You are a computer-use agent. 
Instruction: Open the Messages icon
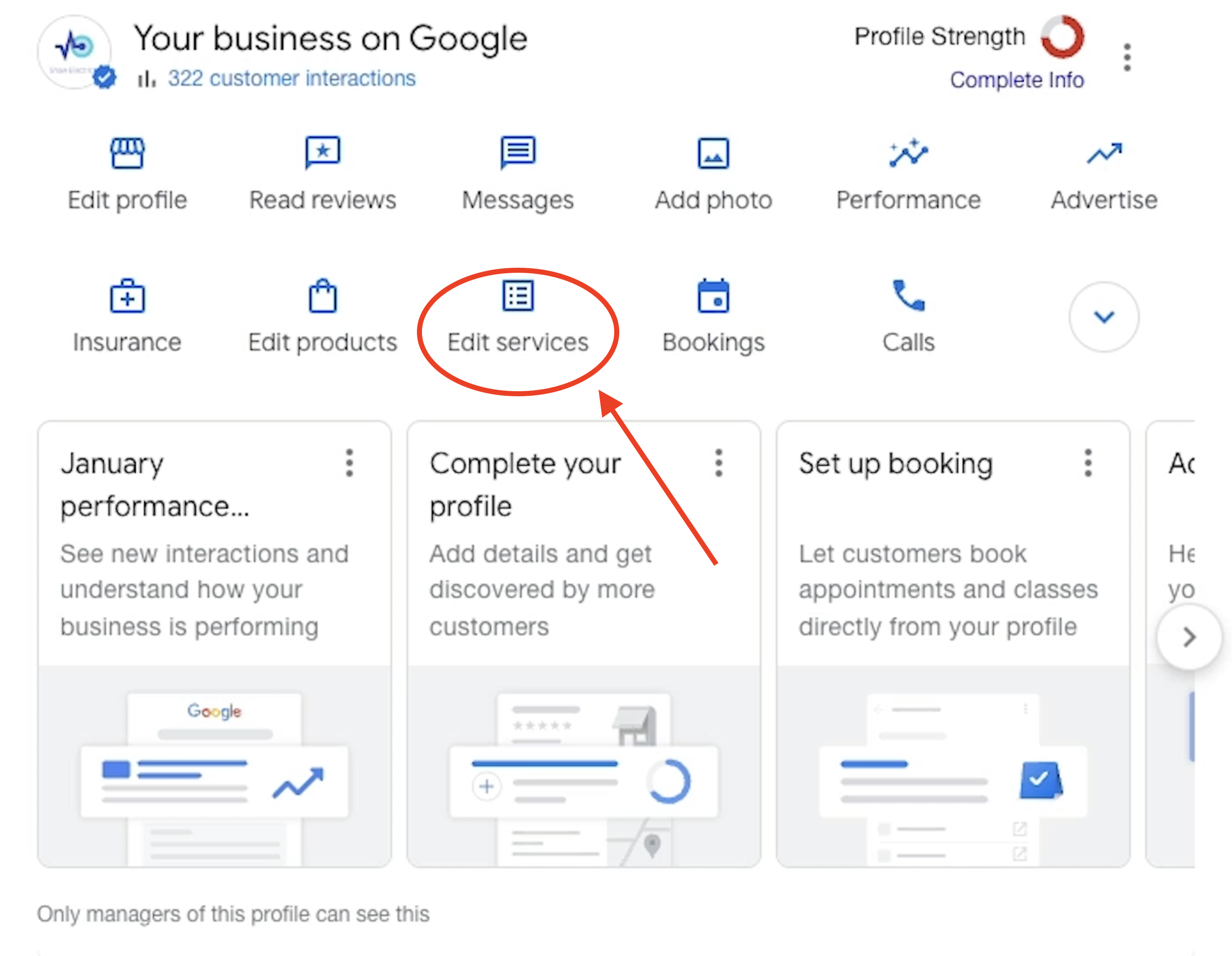(518, 152)
